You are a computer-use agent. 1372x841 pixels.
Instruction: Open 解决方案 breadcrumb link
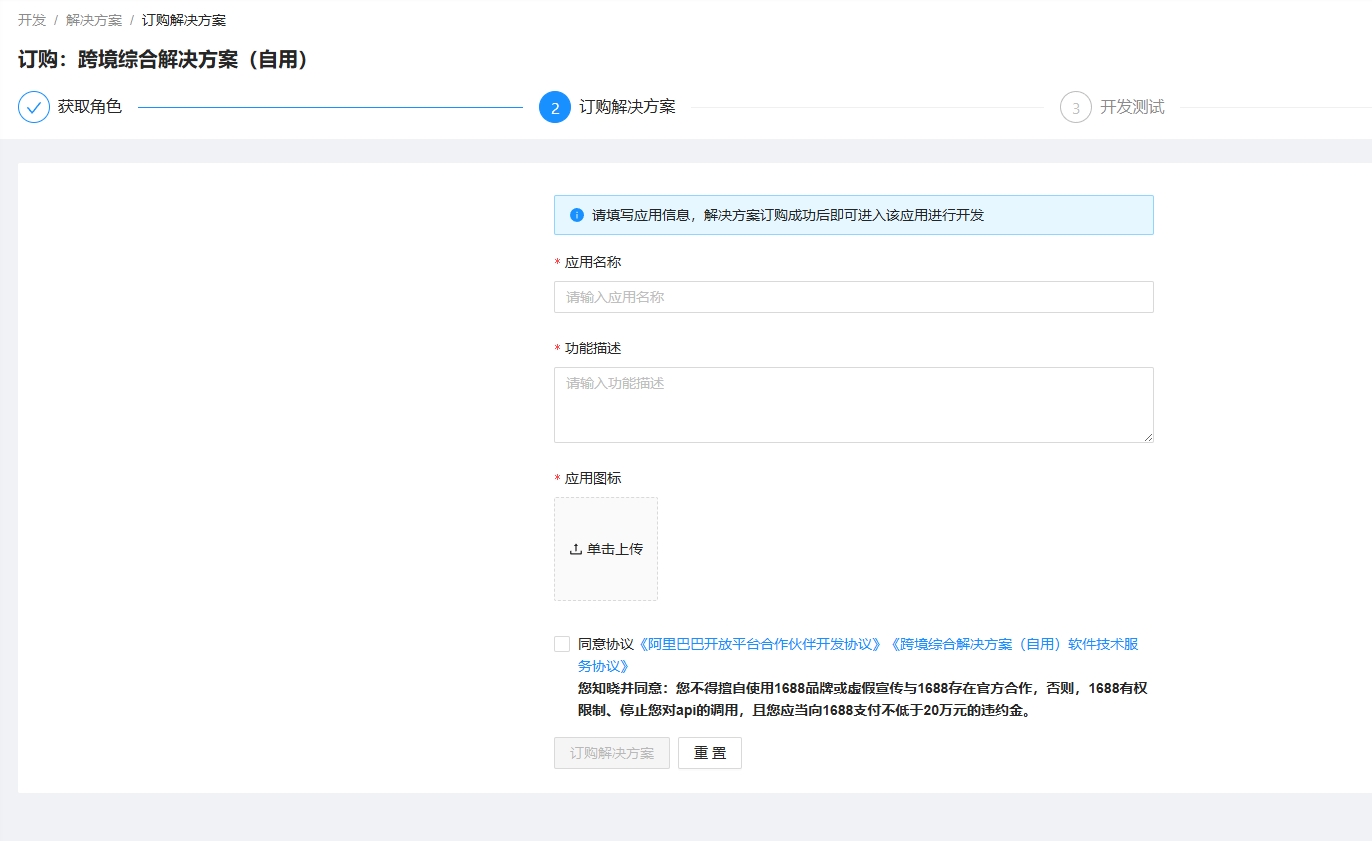(x=94, y=20)
